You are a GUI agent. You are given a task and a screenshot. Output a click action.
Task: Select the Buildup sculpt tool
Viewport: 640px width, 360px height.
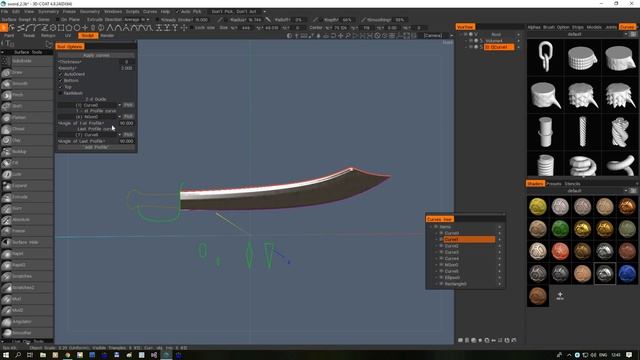tap(27, 152)
